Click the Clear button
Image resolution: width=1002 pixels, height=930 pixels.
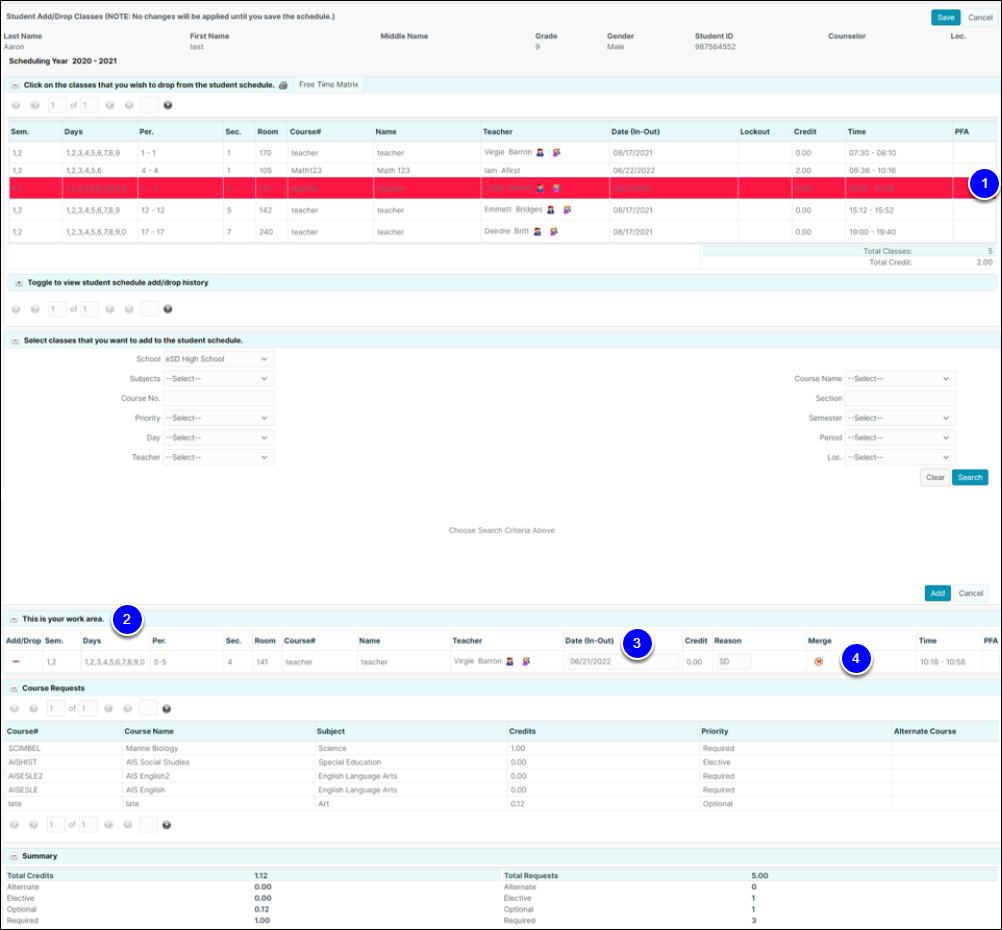click(x=935, y=477)
